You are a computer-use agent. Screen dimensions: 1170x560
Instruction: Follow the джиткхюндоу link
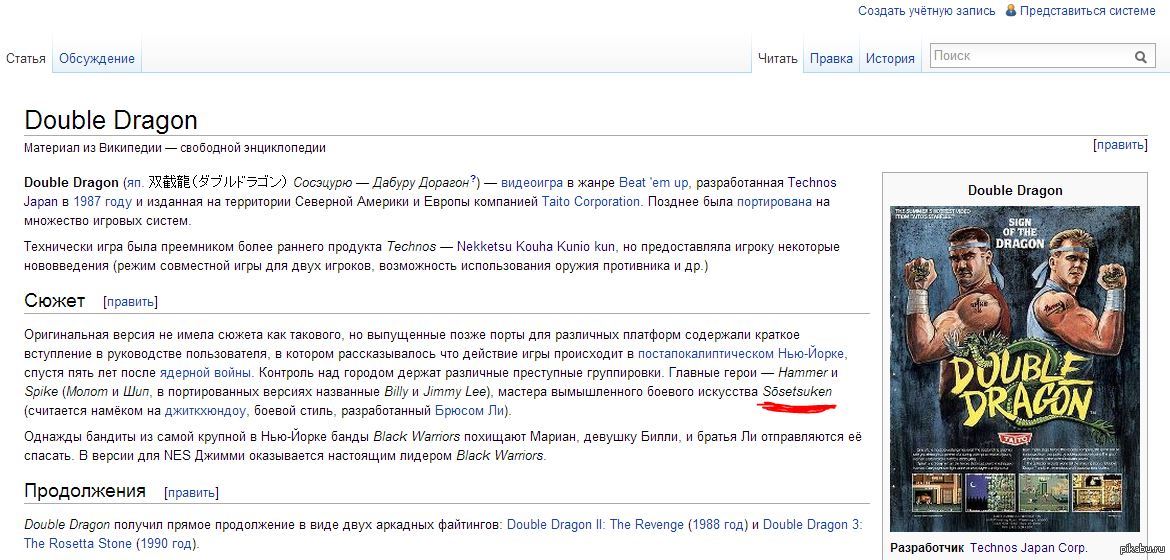click(x=205, y=410)
